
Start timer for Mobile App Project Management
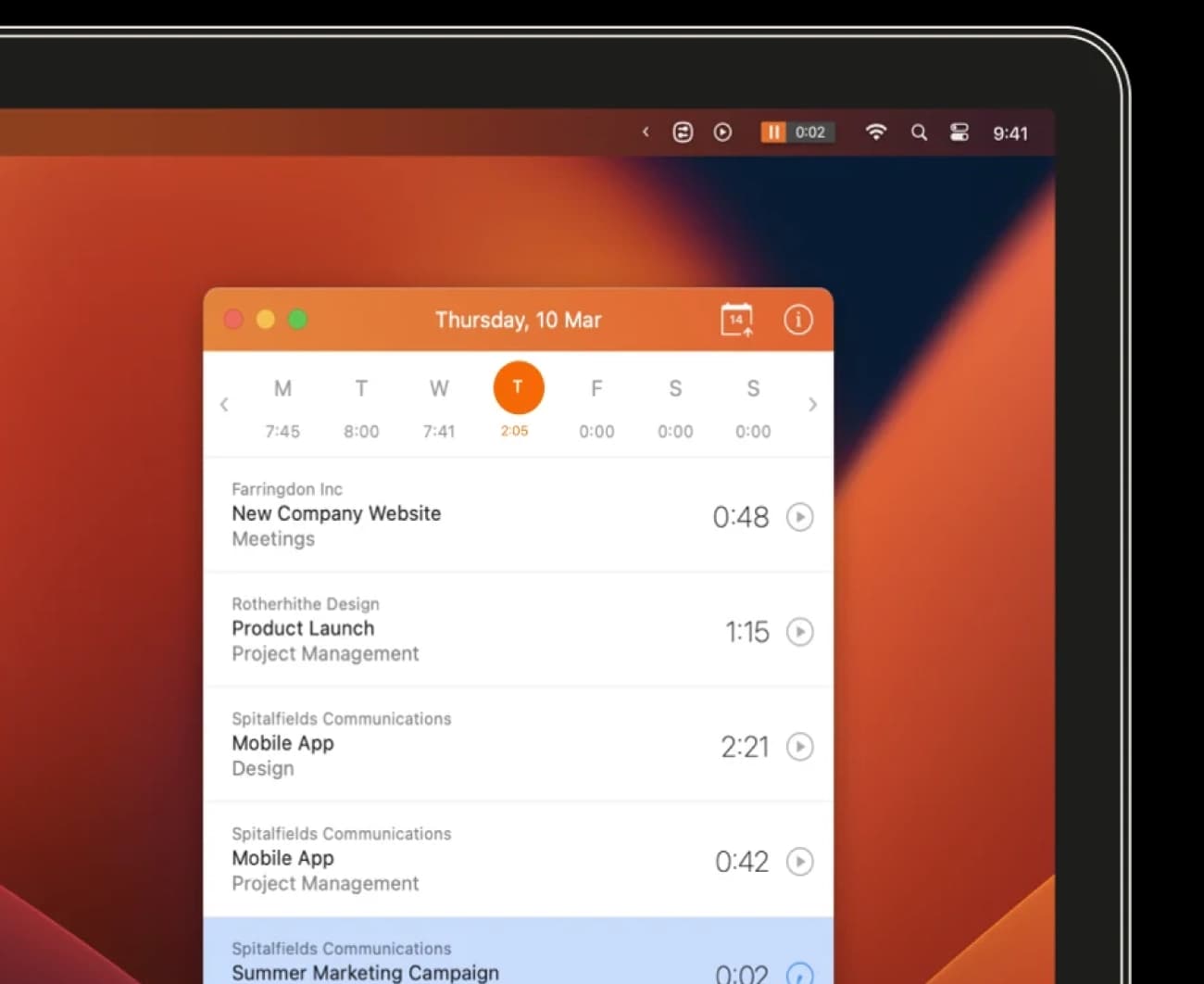click(x=799, y=861)
